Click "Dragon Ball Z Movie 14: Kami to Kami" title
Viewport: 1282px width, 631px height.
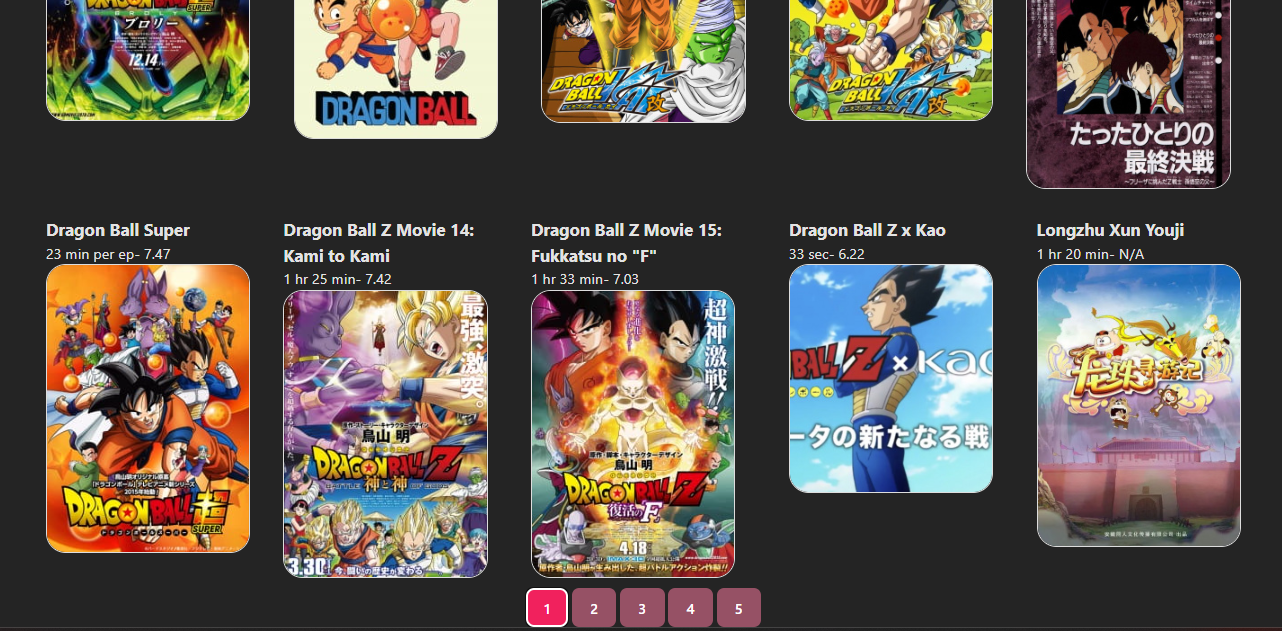point(378,243)
